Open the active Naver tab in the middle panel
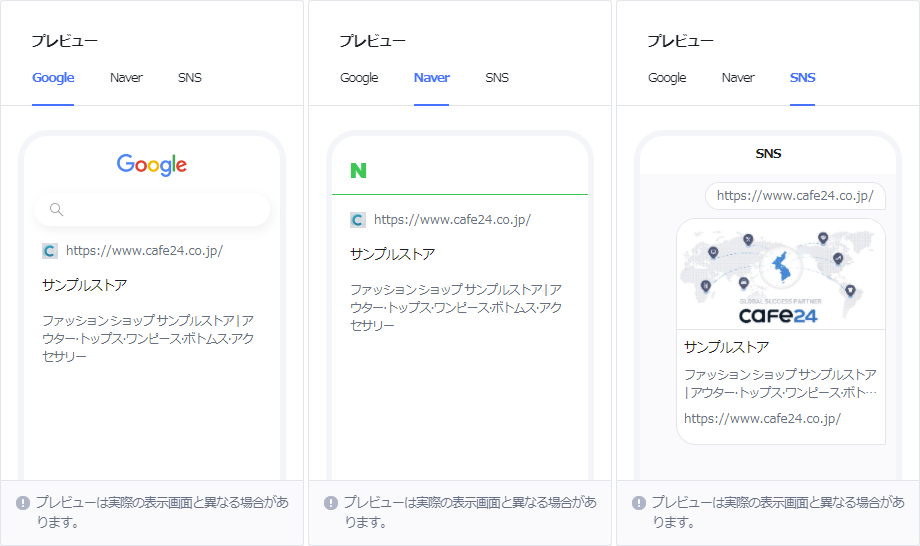The height and width of the screenshot is (546, 920). [432, 77]
